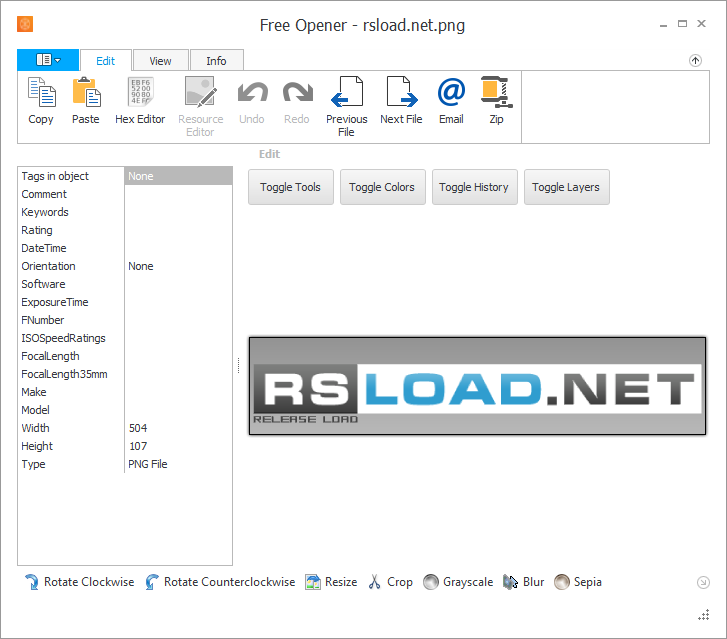727x639 pixels.
Task: Select the 'Orientation' property label
Action: [x=48, y=266]
